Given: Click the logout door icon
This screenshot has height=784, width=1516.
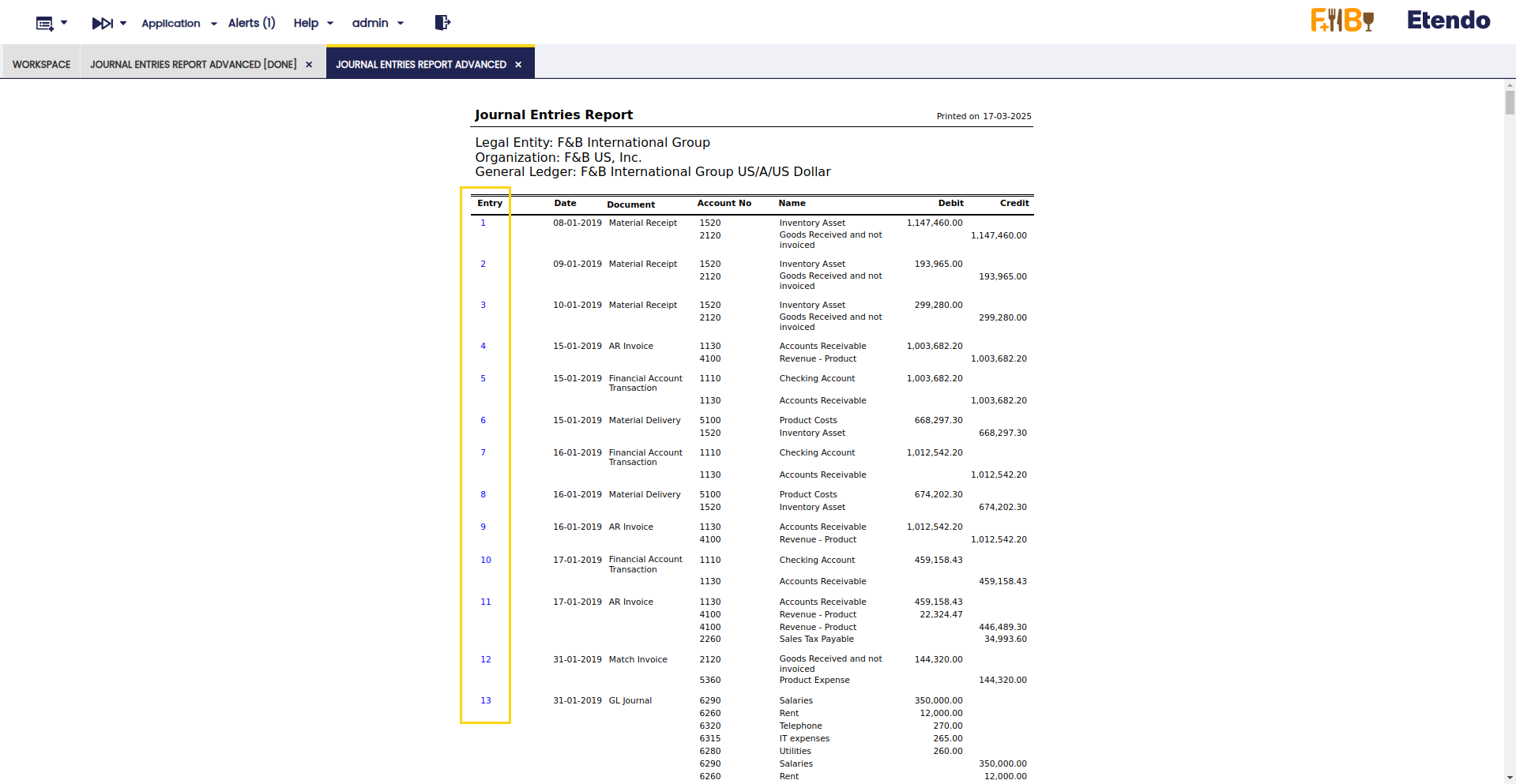Looking at the screenshot, I should point(442,23).
